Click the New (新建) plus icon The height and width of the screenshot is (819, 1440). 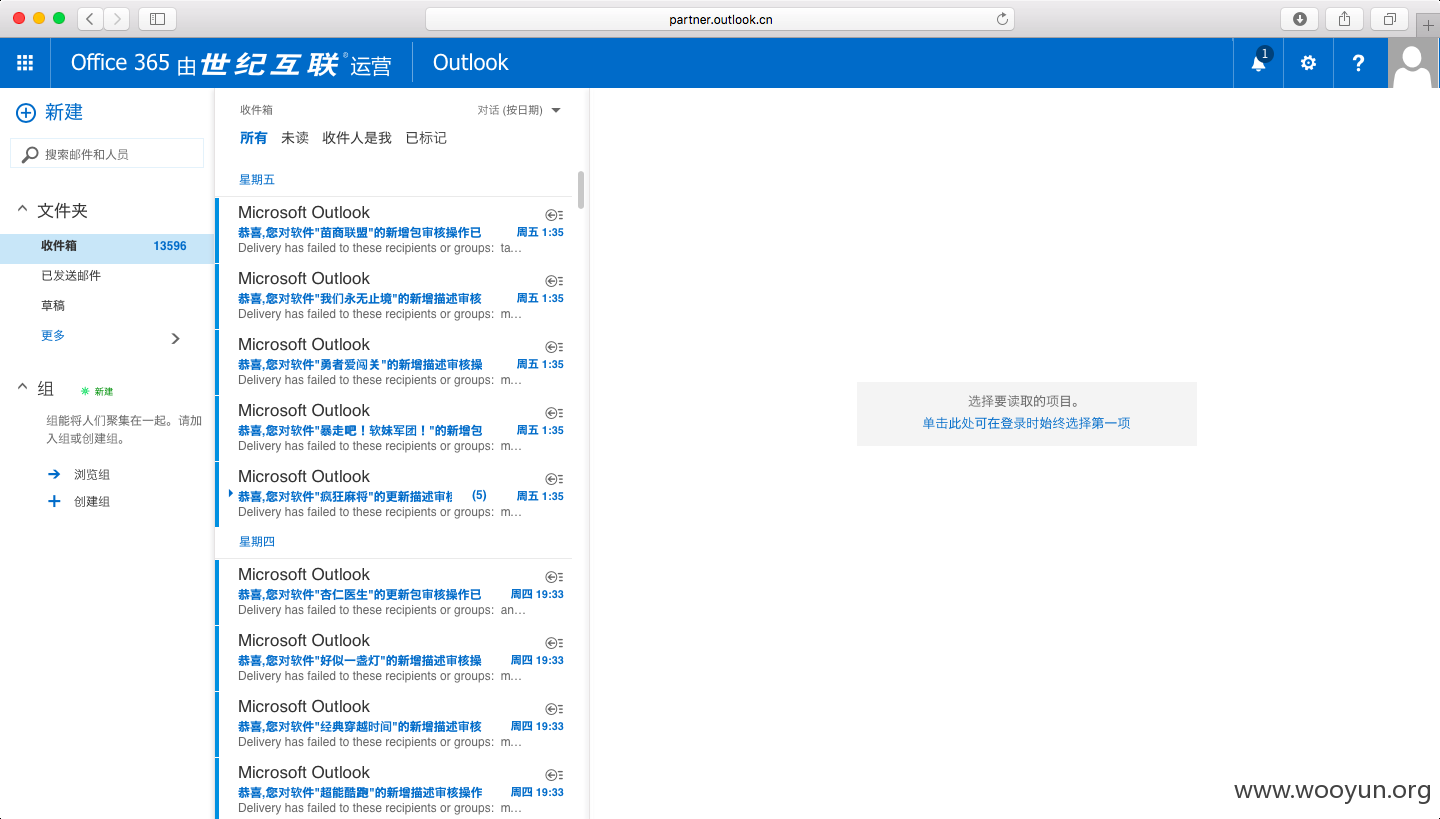click(26, 113)
